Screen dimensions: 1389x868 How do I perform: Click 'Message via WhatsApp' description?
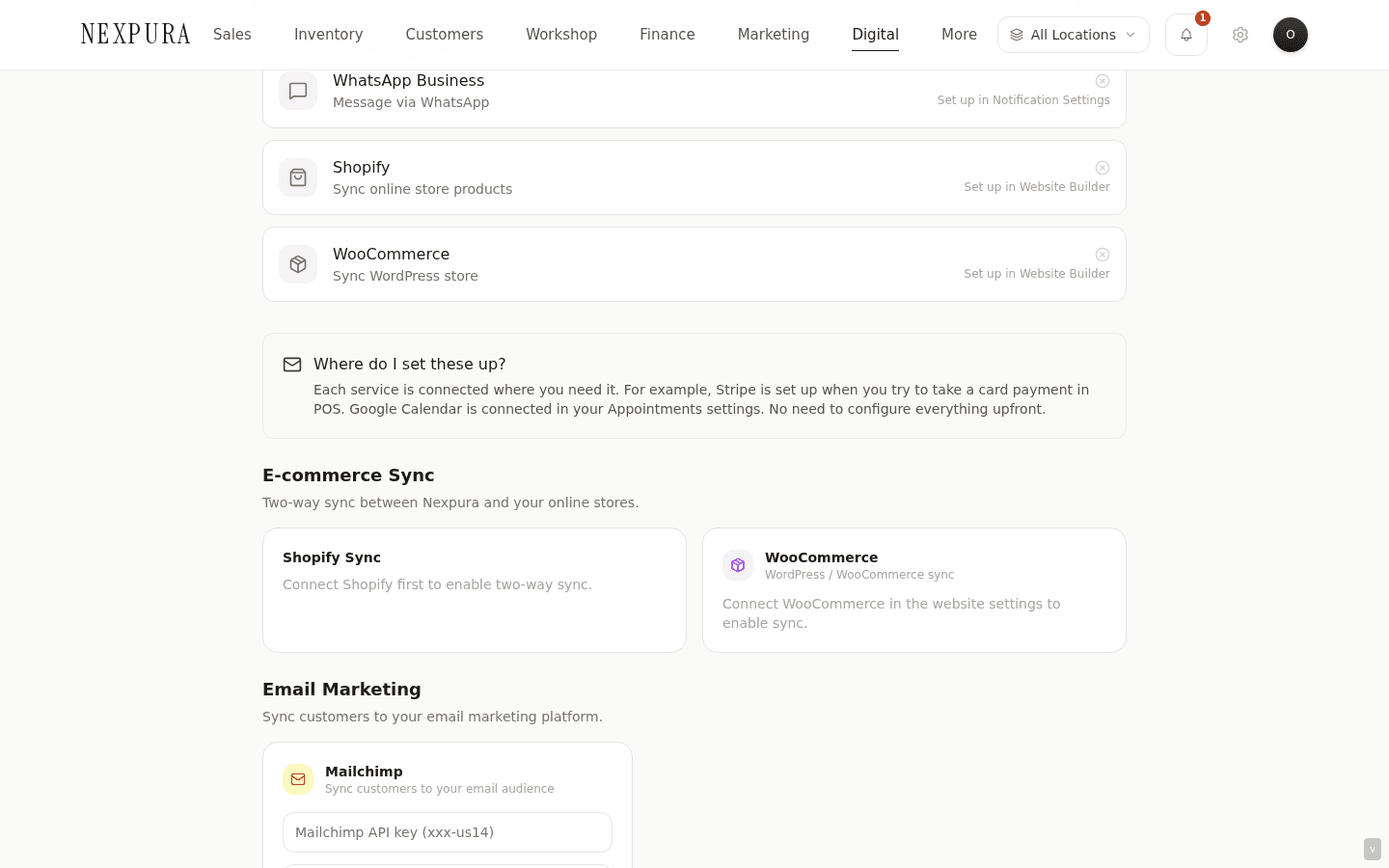click(411, 102)
